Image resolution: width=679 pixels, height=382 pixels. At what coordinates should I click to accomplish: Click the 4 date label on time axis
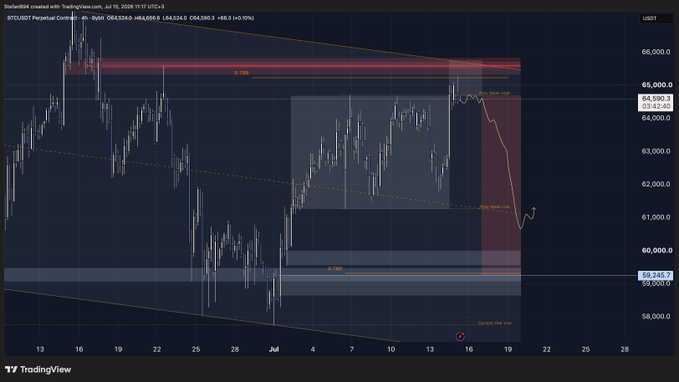(x=313, y=349)
